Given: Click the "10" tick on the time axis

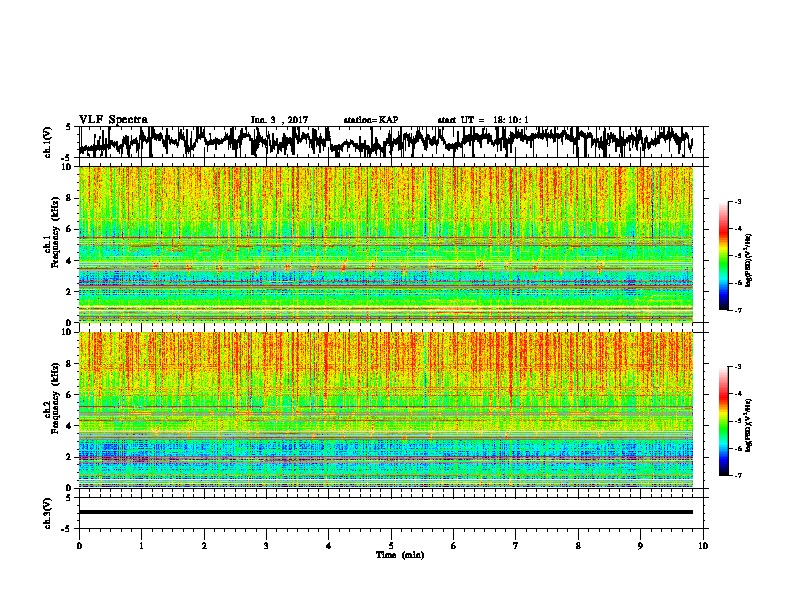Looking at the screenshot, I should 703,546.
